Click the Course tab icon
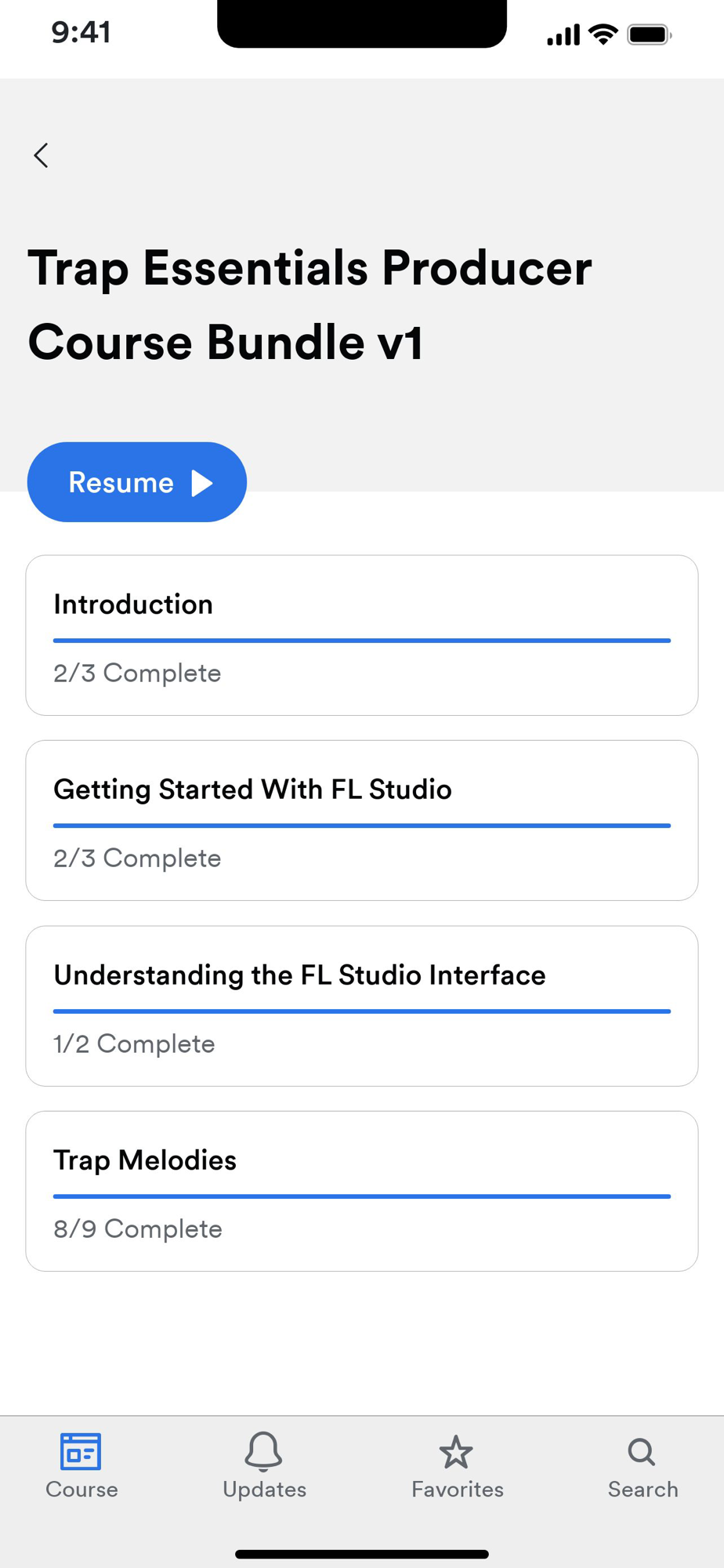Viewport: 724px width, 1568px height. click(x=81, y=1451)
